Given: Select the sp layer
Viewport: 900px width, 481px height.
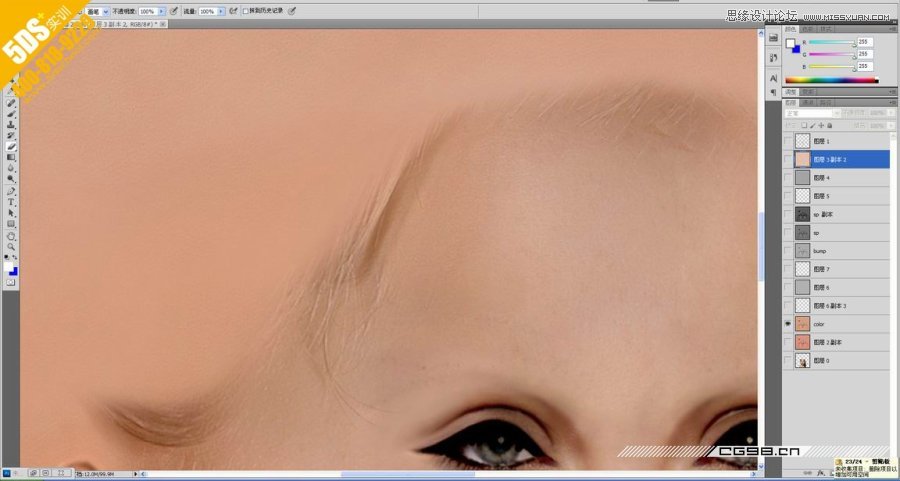Looking at the screenshot, I should [836, 232].
